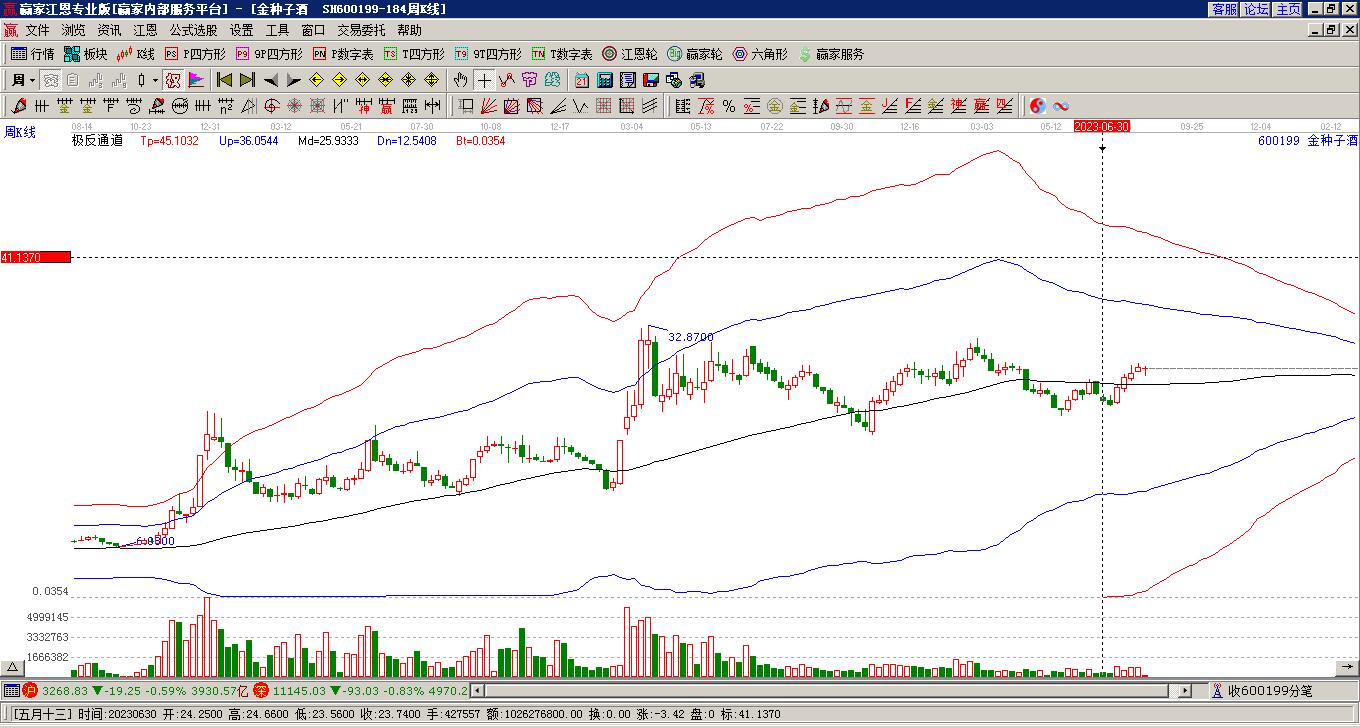Click the 沪 Shanghai index badge

[30, 690]
